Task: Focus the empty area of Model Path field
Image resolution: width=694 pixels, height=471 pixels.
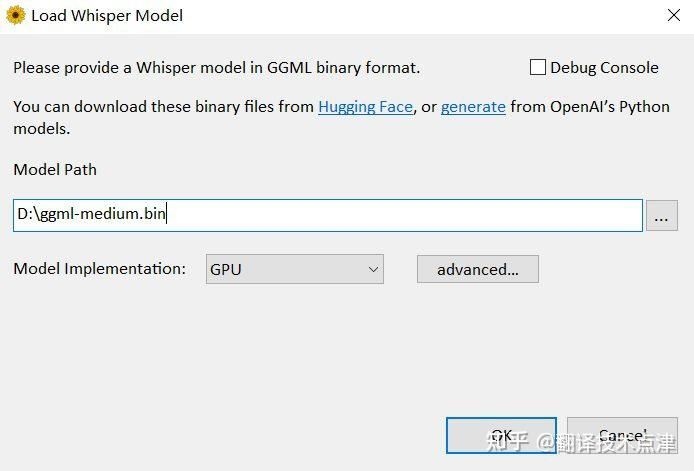Action: click(x=403, y=215)
